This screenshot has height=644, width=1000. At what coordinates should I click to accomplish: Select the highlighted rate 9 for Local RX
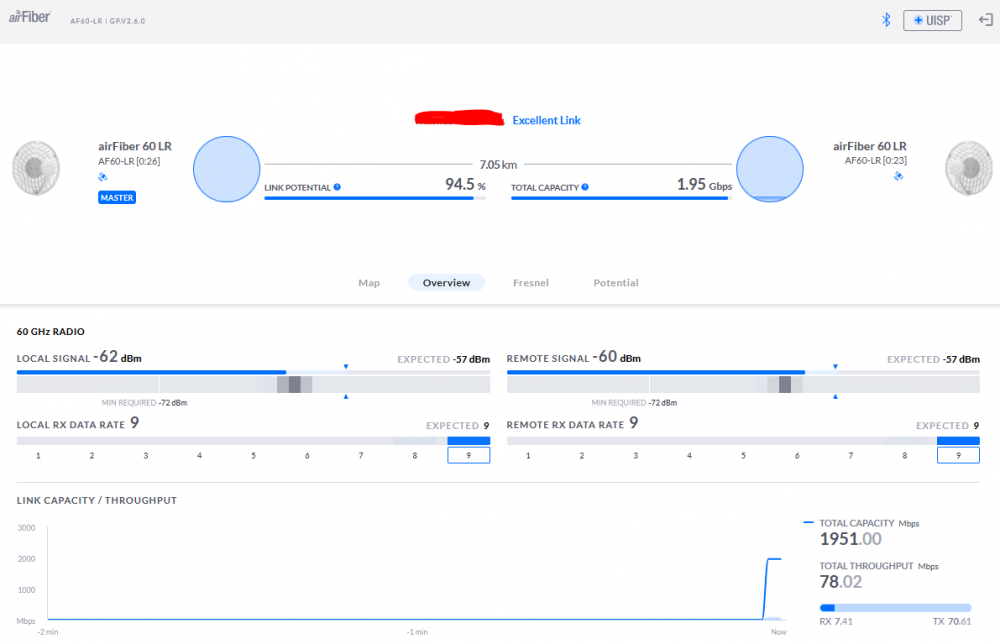click(x=468, y=454)
